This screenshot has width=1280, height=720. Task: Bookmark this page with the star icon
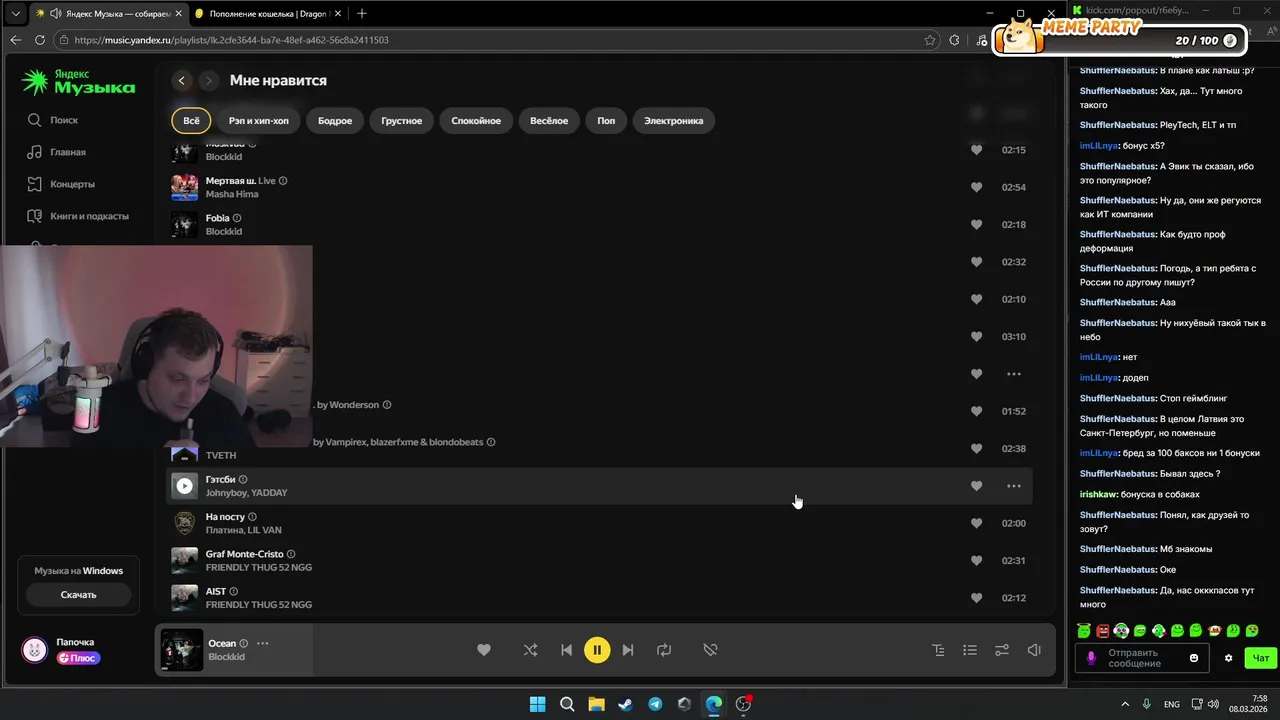(930, 40)
